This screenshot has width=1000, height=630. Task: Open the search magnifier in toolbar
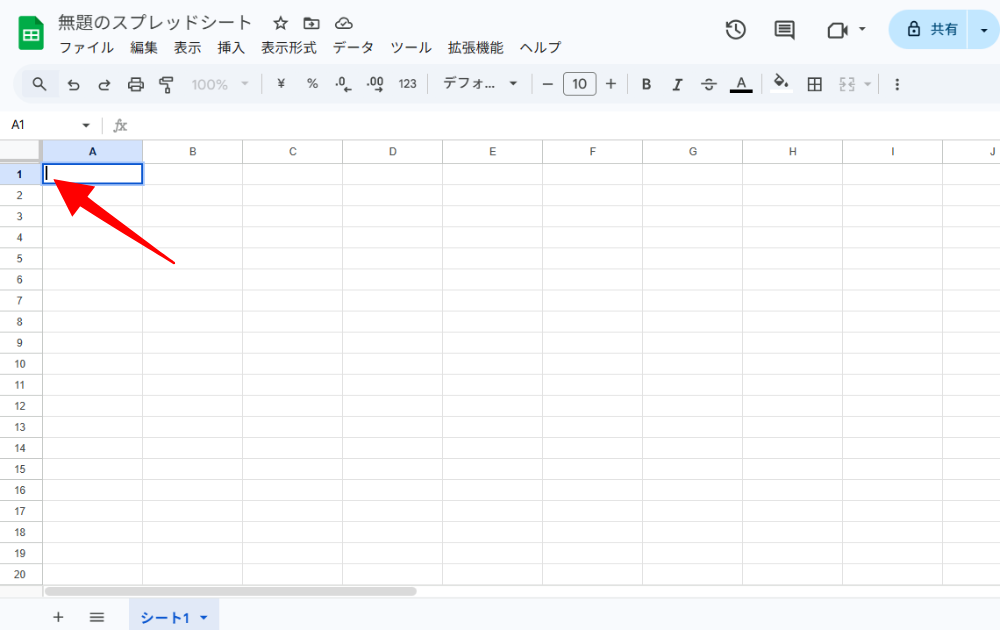coord(39,85)
